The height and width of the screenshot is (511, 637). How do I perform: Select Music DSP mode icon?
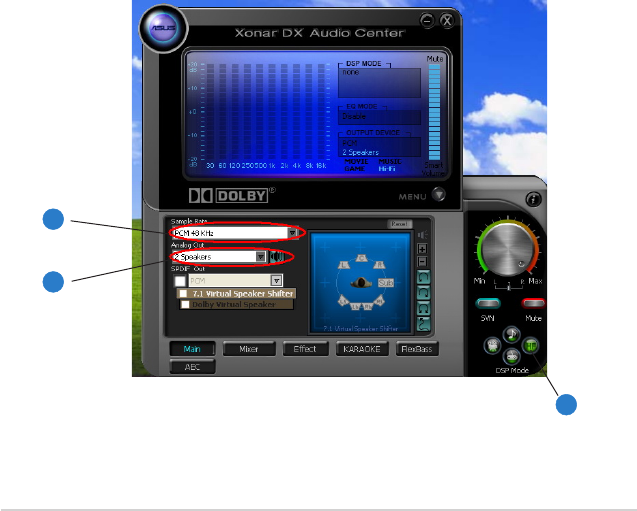pyautogui.click(x=511, y=334)
